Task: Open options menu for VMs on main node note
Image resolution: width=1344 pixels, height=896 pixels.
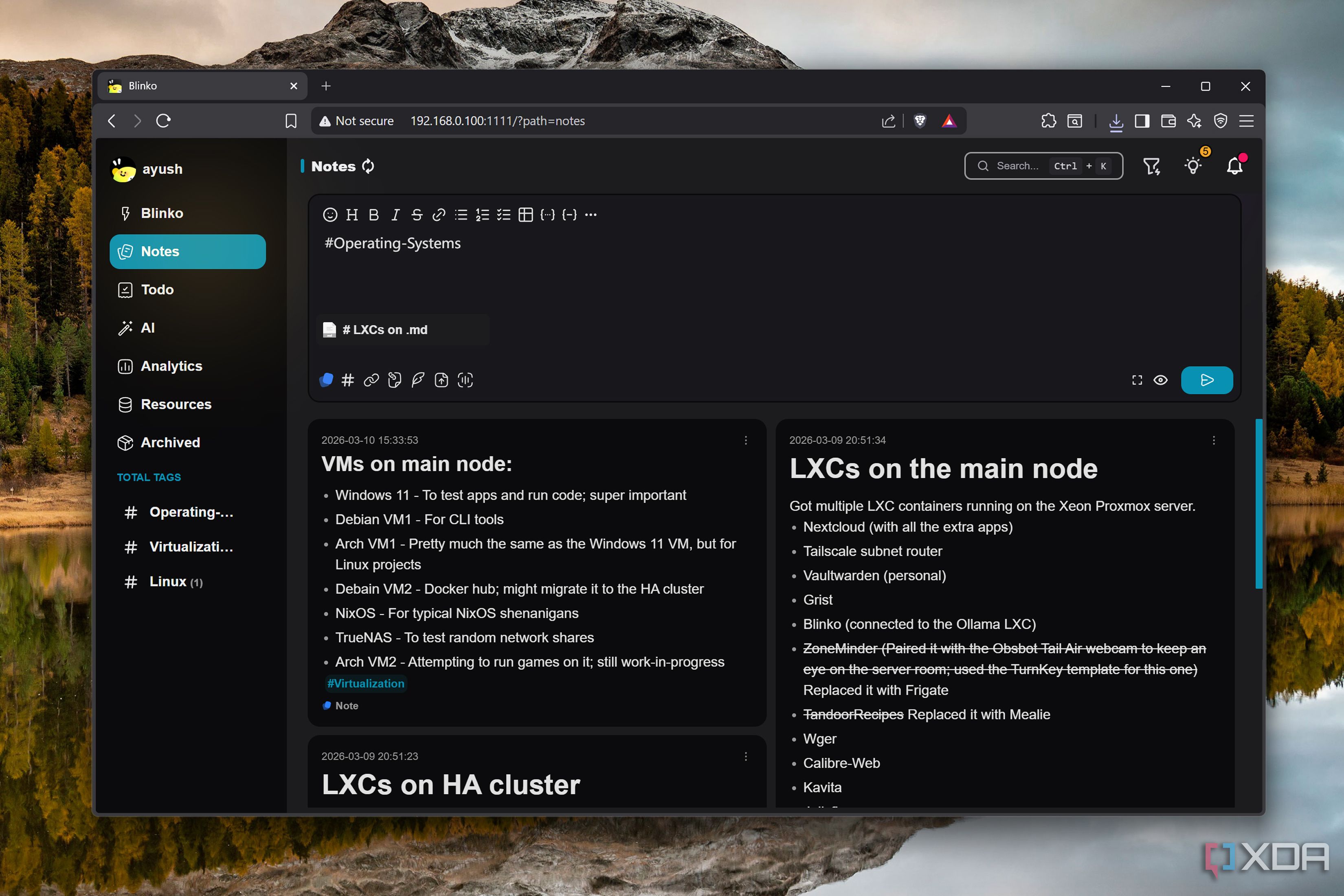Action: 746,441
